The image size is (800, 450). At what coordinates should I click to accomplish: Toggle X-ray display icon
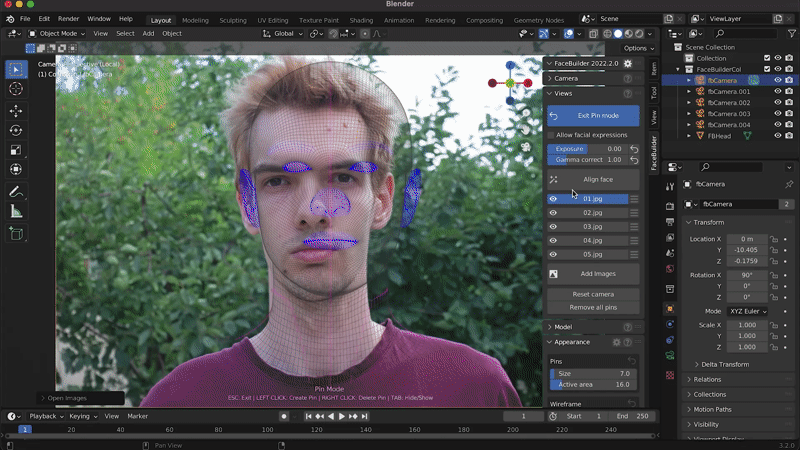click(x=593, y=34)
